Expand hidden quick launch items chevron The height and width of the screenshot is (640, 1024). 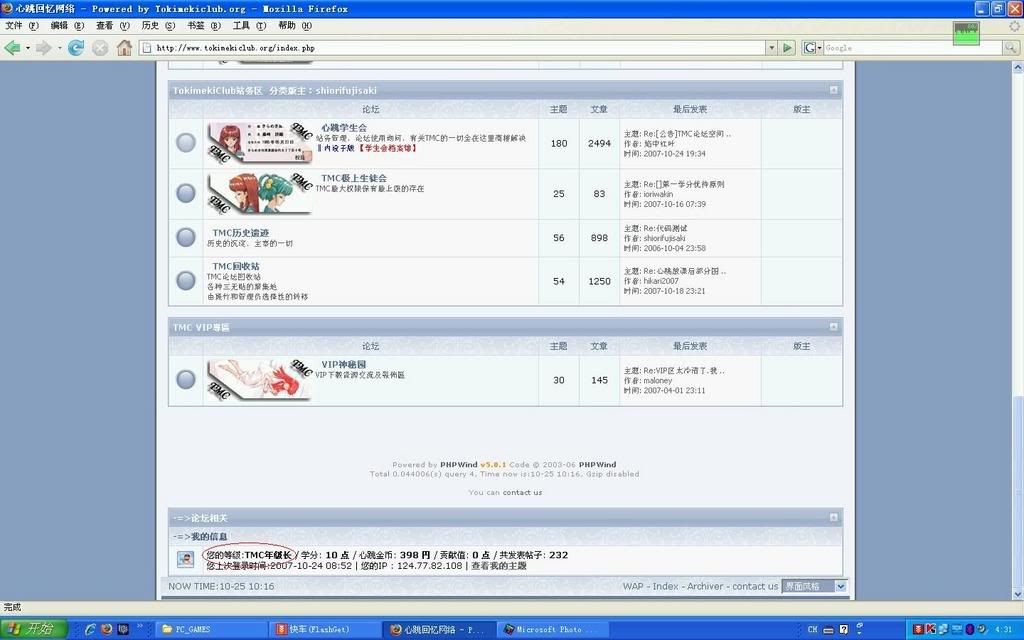tap(139, 626)
